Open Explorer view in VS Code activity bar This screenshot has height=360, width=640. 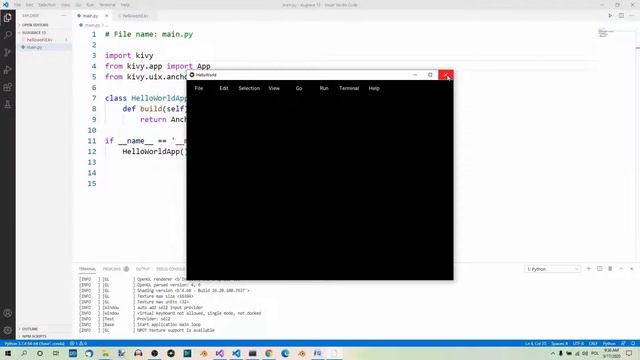(7, 18)
